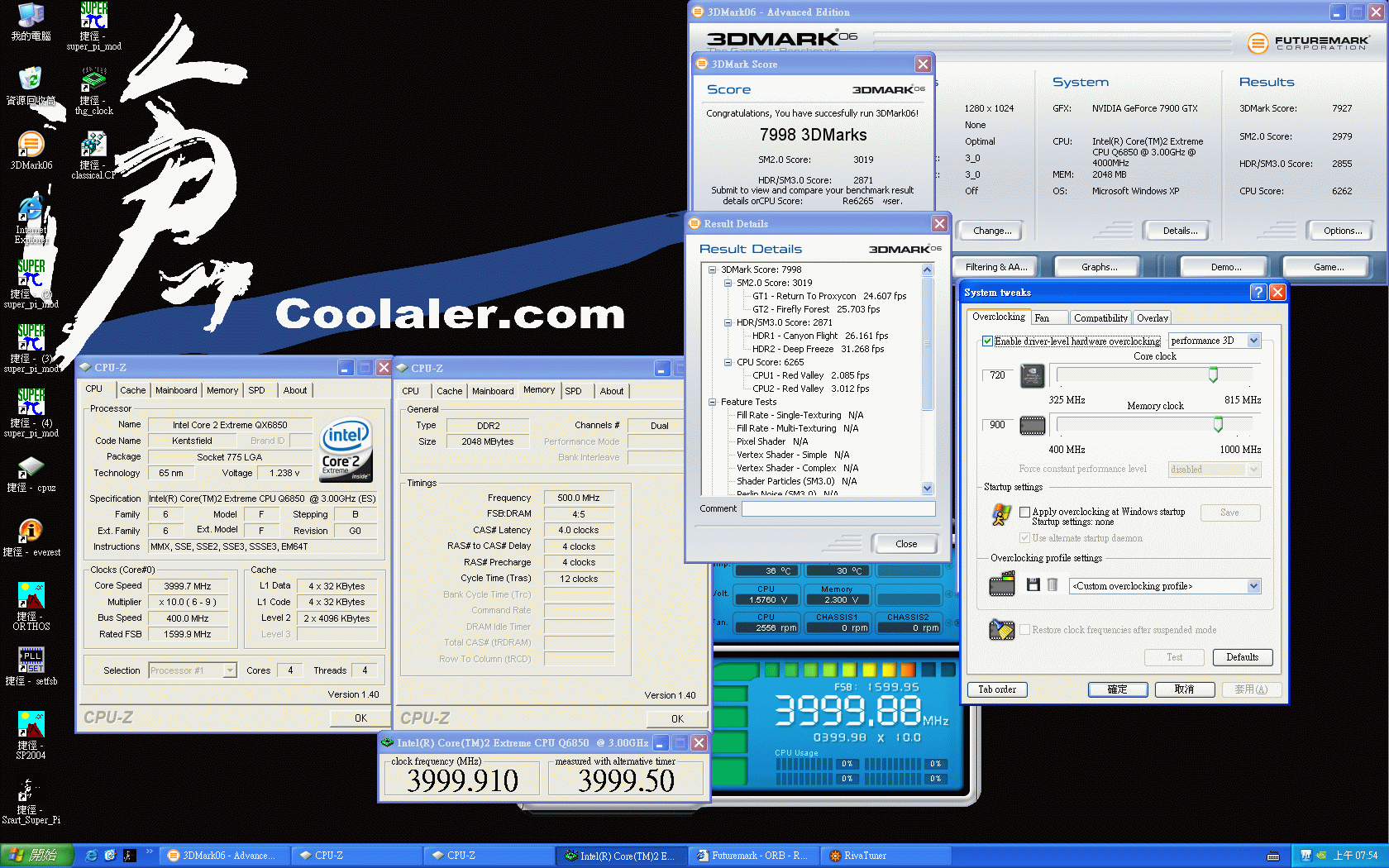Click Close in the Result Details dialog

906,544
